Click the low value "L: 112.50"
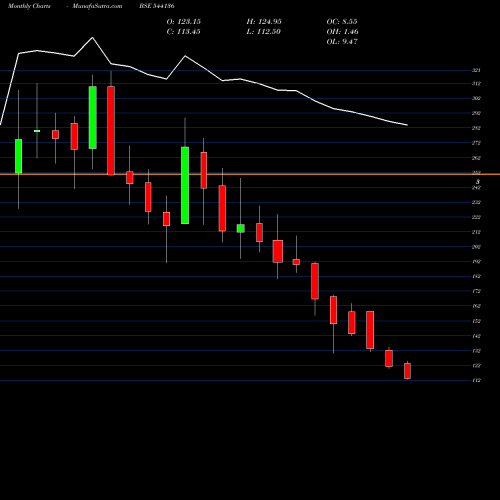 (x=263, y=32)
